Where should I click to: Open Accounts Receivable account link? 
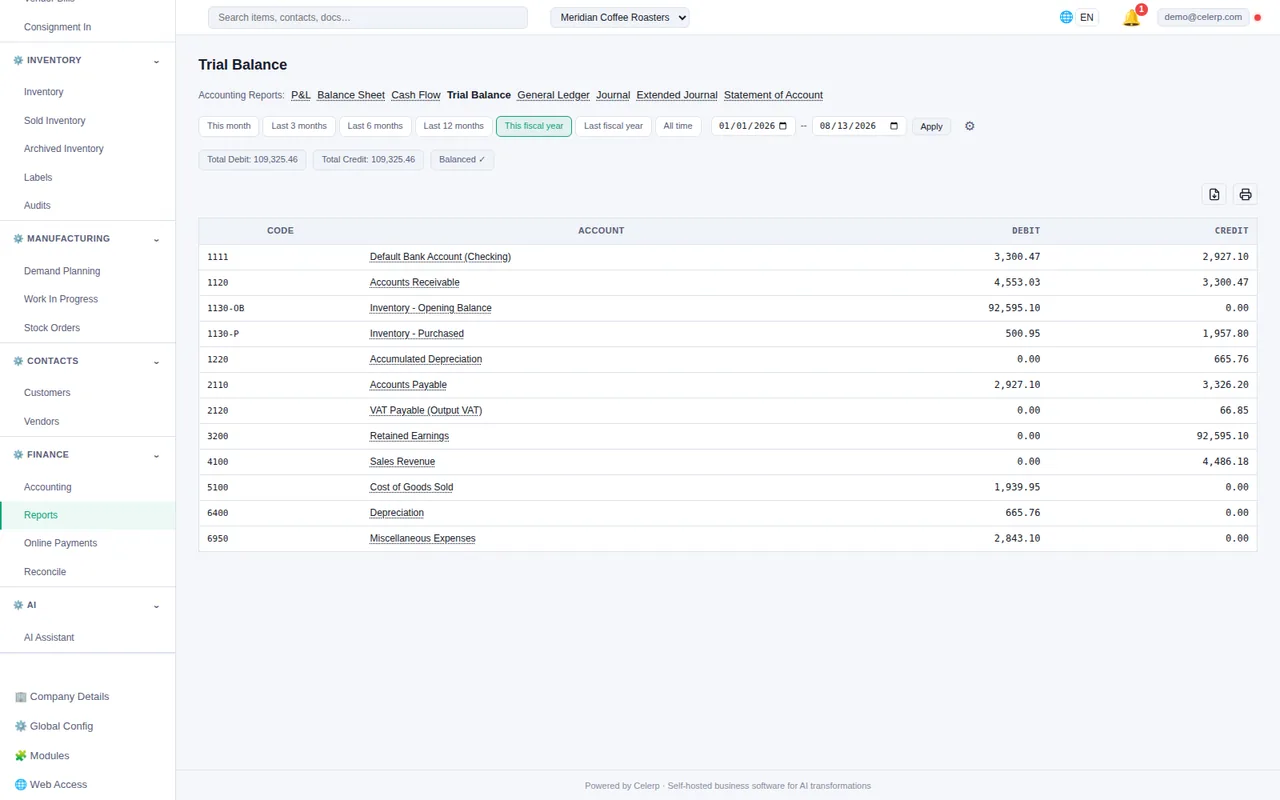coord(415,283)
